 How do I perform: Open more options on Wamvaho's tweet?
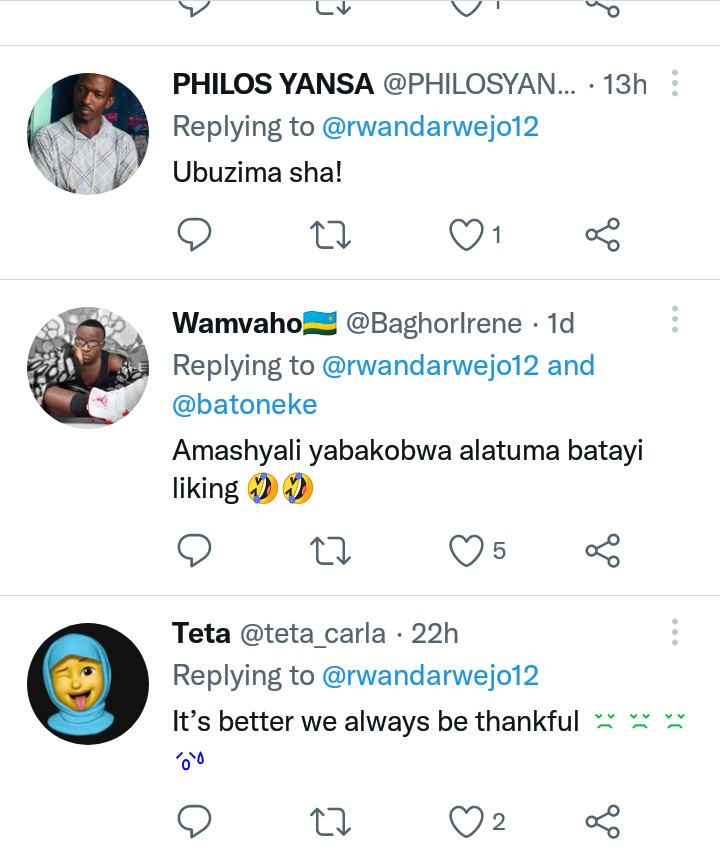tap(676, 319)
